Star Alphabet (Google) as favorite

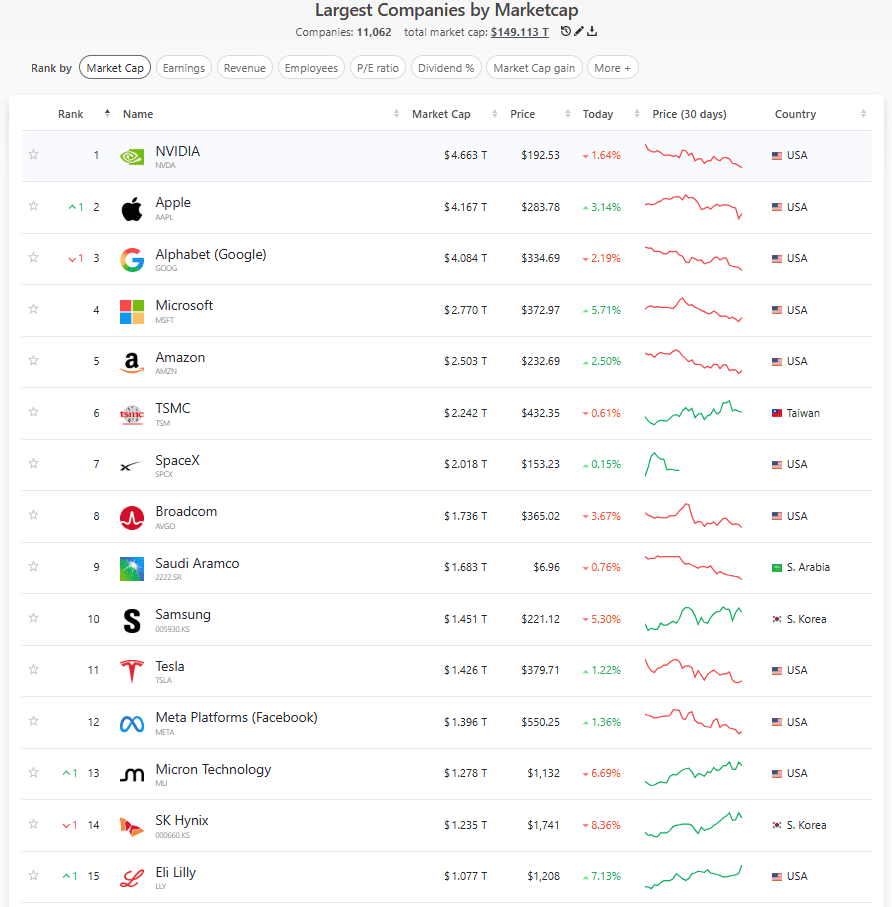(x=34, y=257)
